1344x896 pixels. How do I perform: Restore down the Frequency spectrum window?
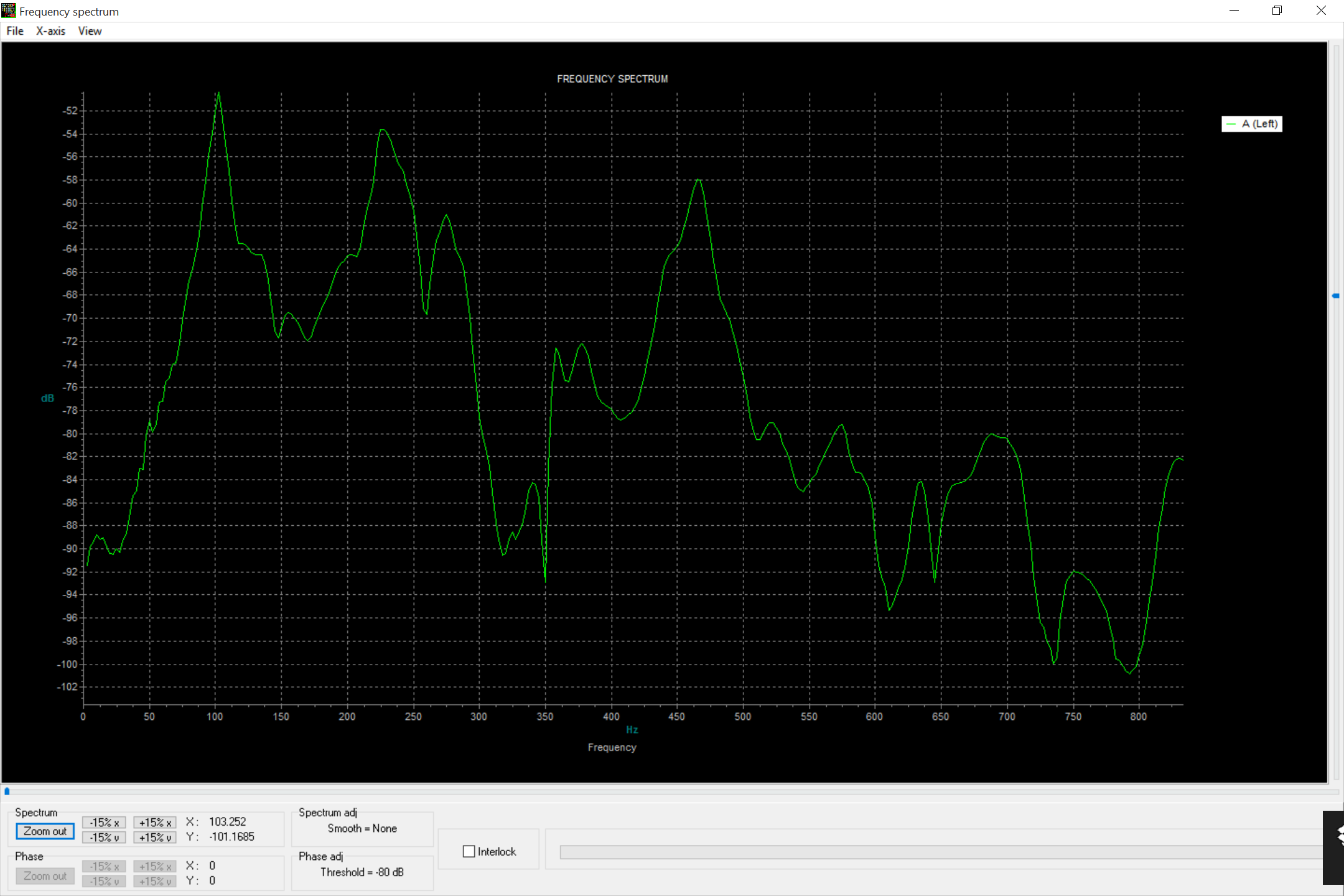pyautogui.click(x=1277, y=11)
